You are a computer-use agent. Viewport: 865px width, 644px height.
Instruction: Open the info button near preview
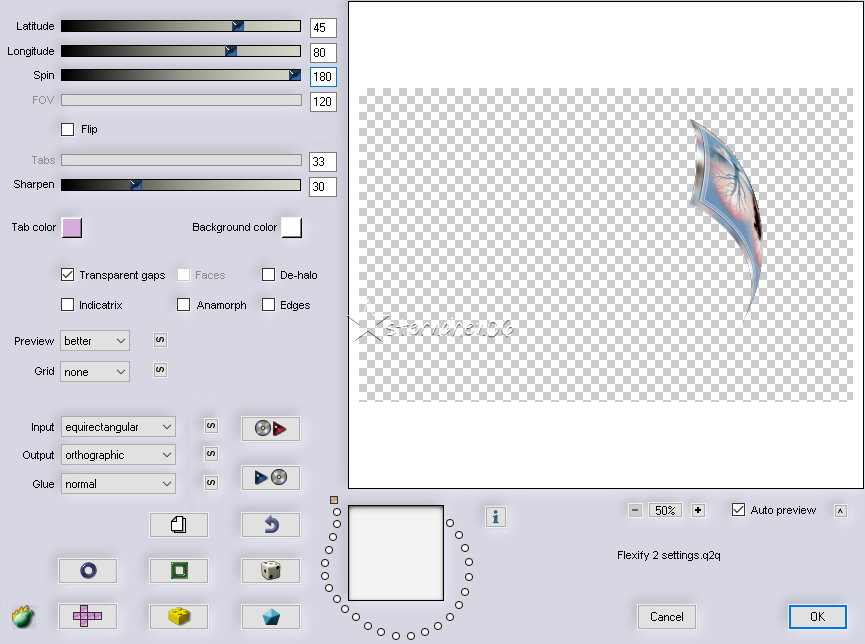[495, 516]
